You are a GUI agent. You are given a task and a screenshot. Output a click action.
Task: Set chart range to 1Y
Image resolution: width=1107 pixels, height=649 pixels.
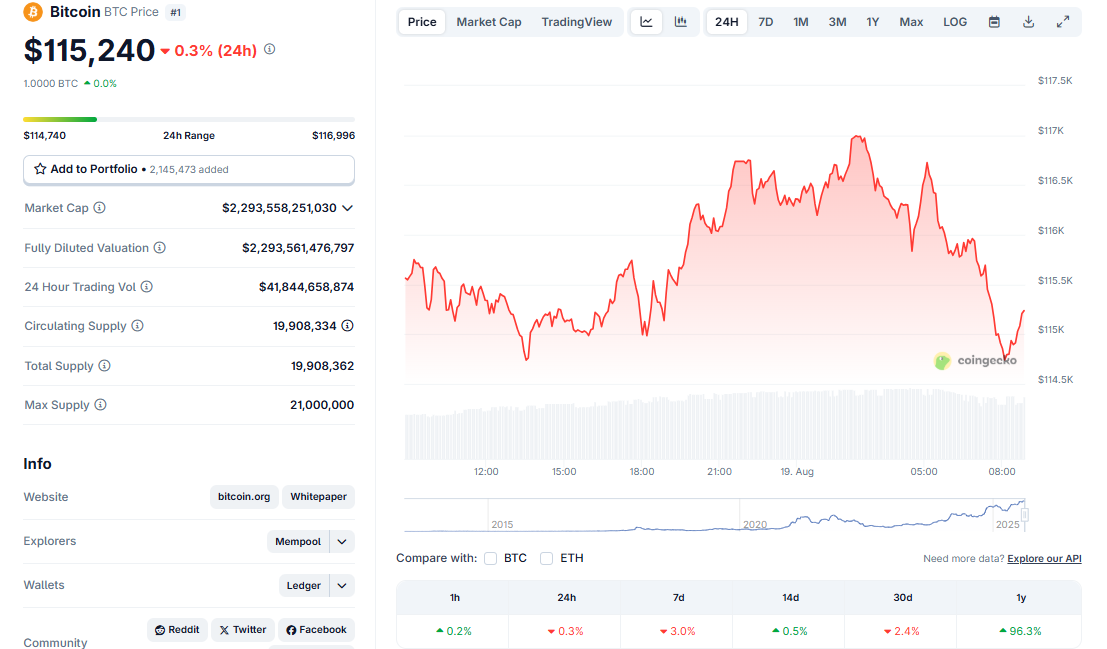[873, 22]
